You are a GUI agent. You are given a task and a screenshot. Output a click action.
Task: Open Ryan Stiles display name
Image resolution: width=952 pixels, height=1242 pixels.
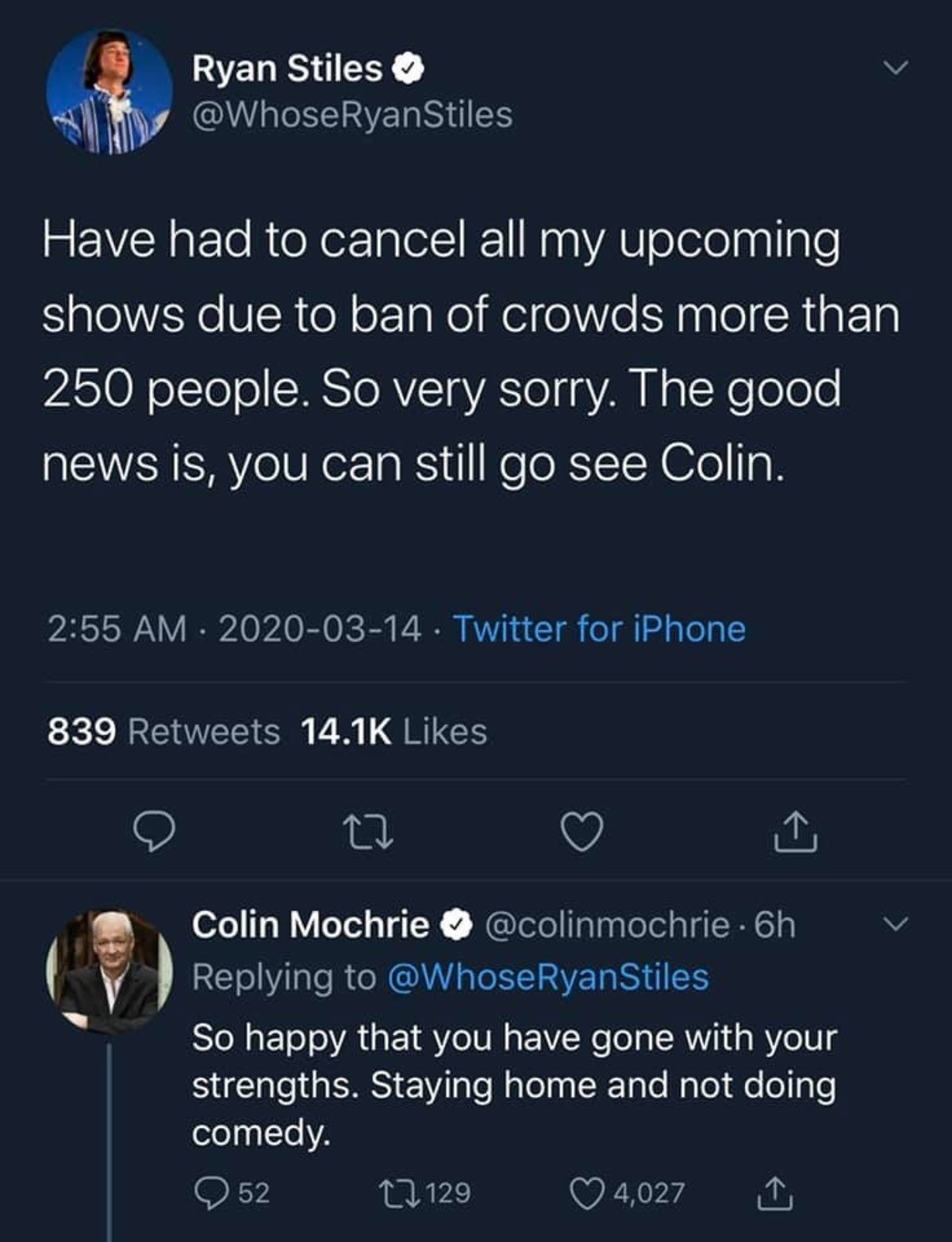point(287,69)
